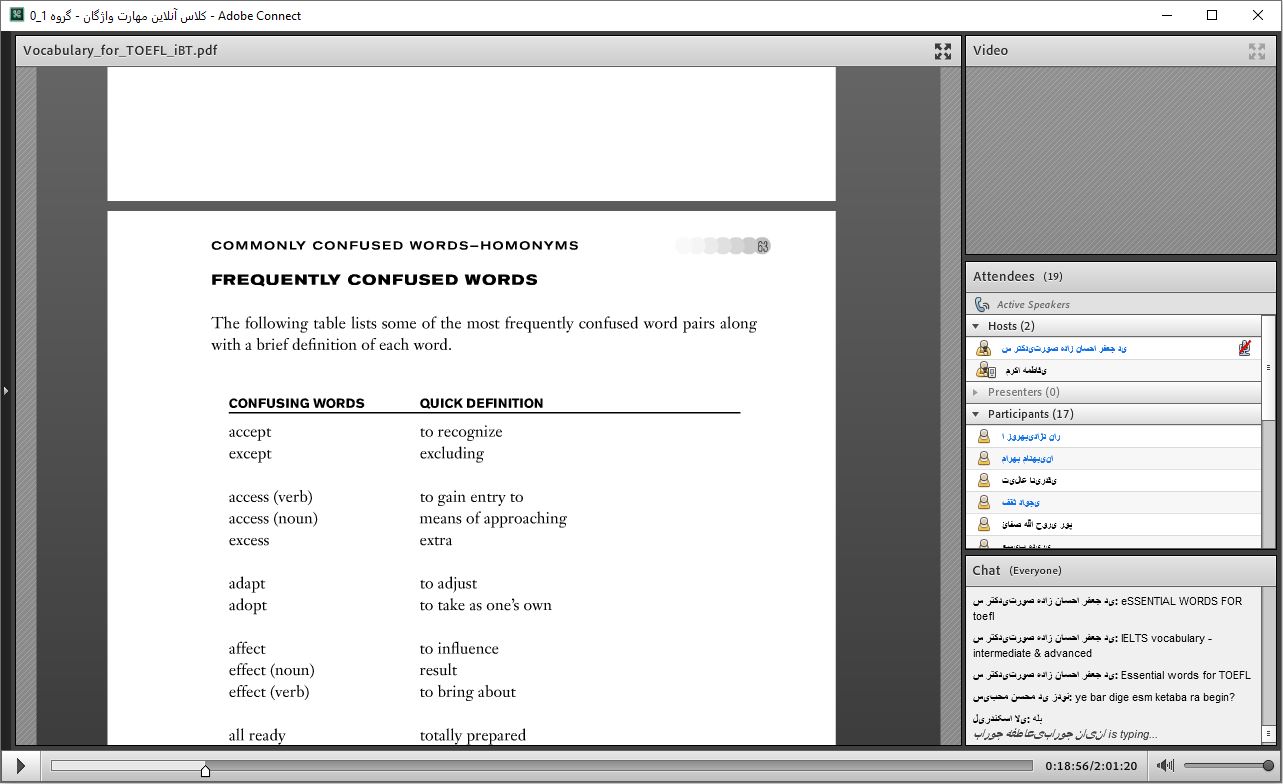Click the 'CONFUSING WORDS' column header
The height and width of the screenshot is (784, 1283).
(x=296, y=404)
